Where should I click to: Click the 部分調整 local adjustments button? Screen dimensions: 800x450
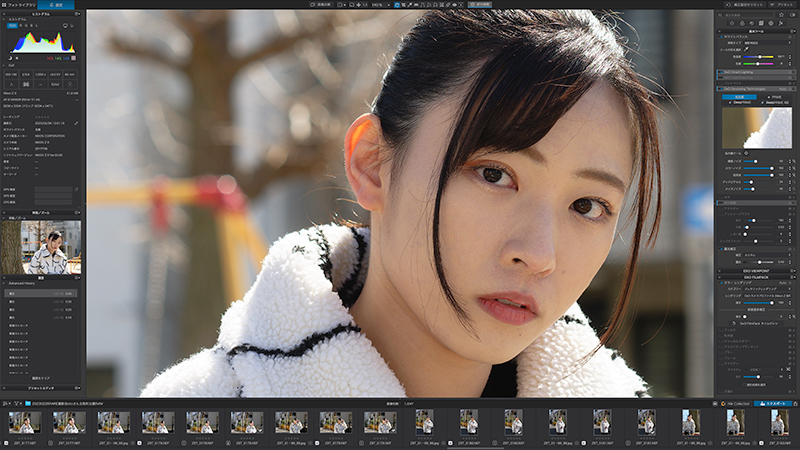coord(480,5)
